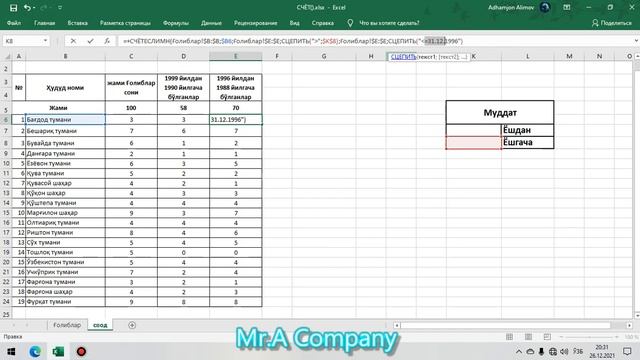Open the Разметка страницы tab

click(x=125, y=23)
